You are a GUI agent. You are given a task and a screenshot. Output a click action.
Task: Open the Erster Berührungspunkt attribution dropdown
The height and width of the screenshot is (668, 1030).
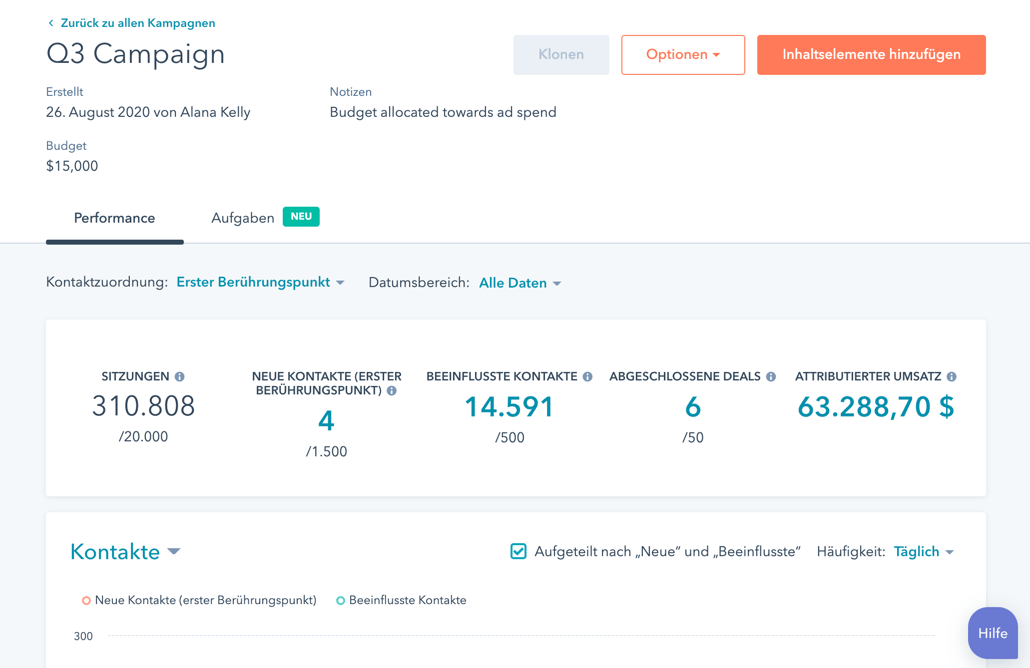pyautogui.click(x=253, y=282)
